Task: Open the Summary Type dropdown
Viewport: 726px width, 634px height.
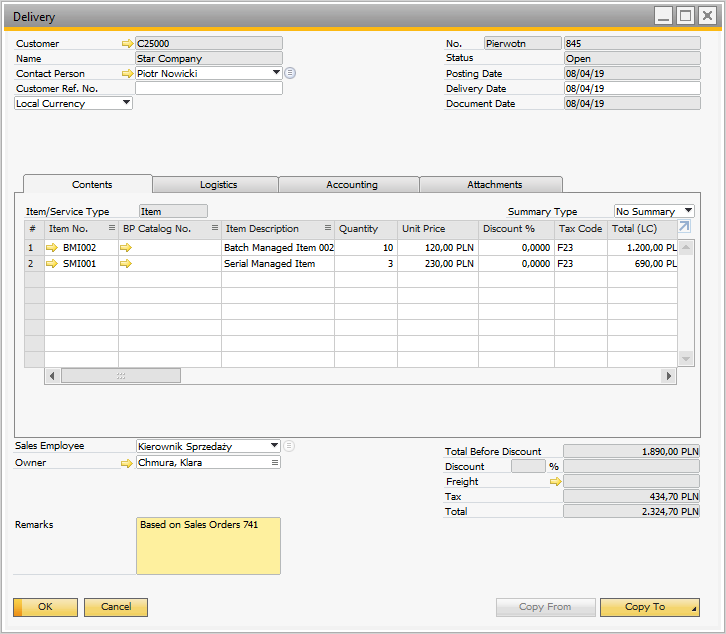Action: click(x=688, y=211)
